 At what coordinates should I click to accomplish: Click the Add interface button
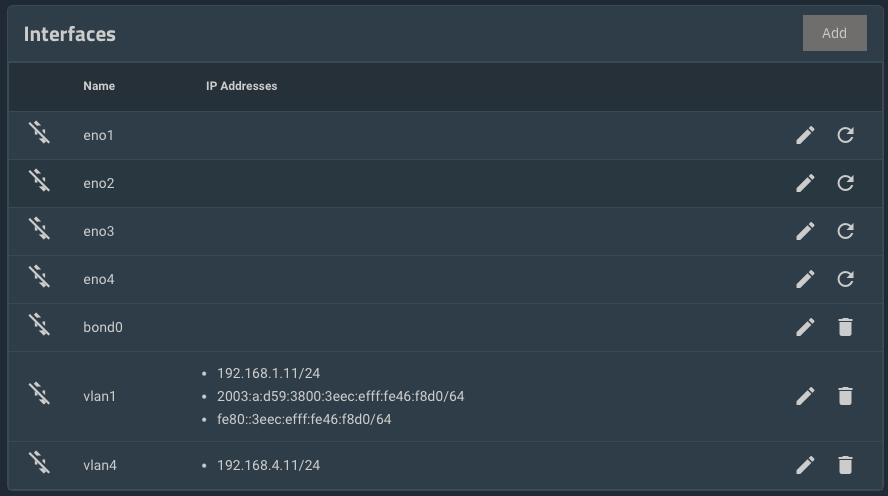(x=834, y=33)
